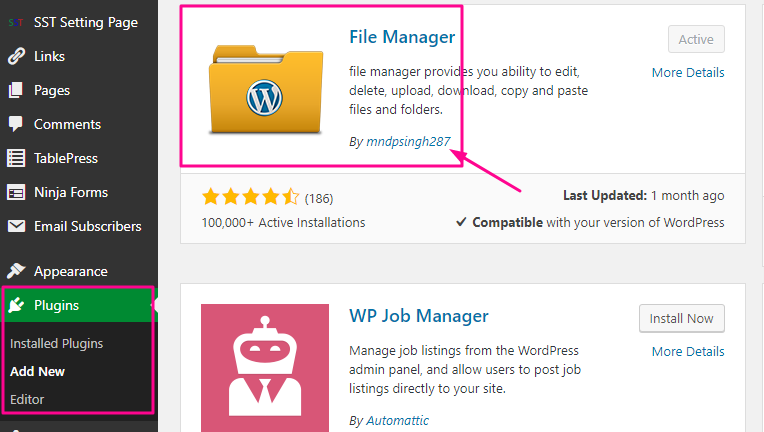Click the WP Job Manager robot thumbnail
764x432 pixels.
click(265, 368)
